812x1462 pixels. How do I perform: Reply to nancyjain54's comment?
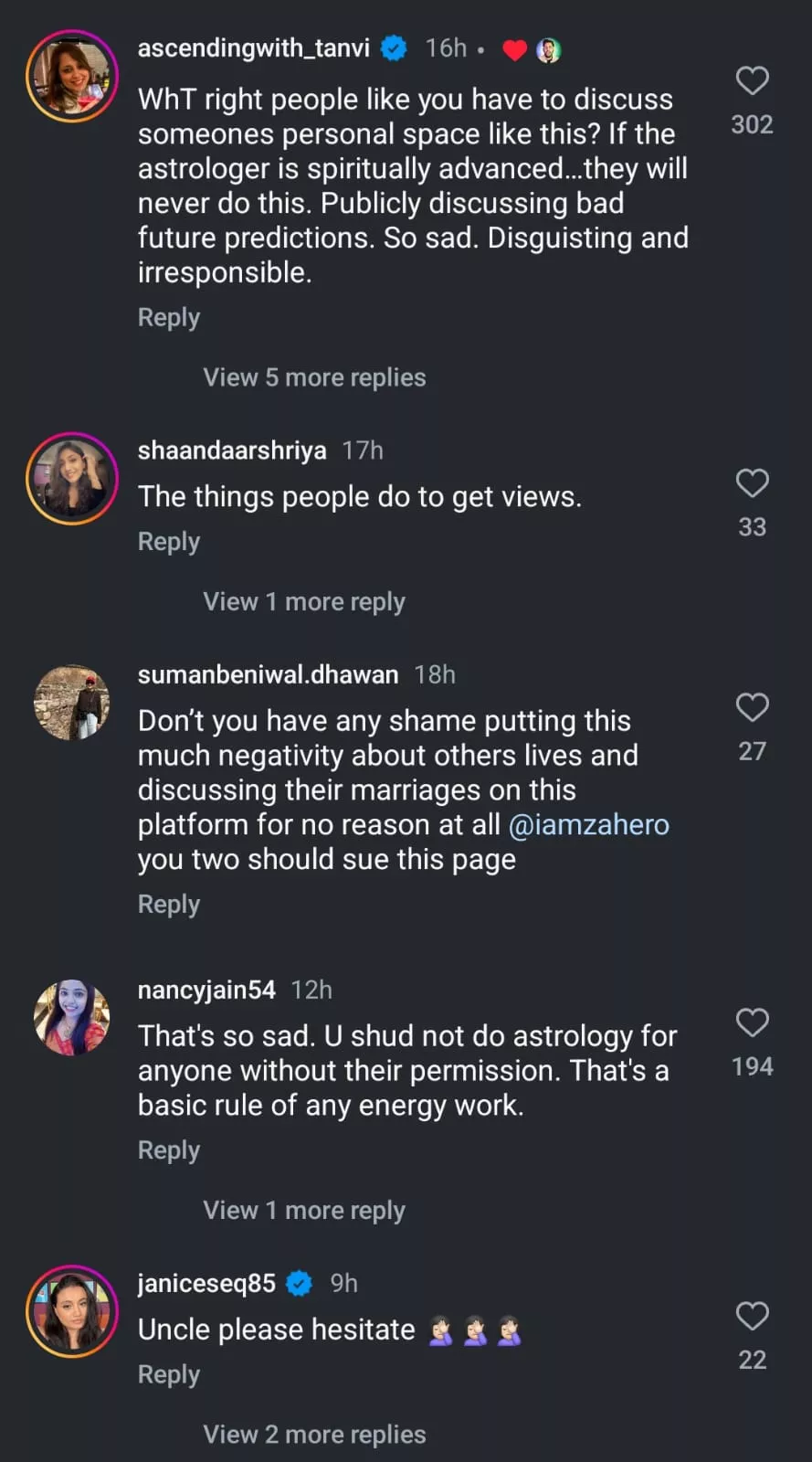[169, 1150]
